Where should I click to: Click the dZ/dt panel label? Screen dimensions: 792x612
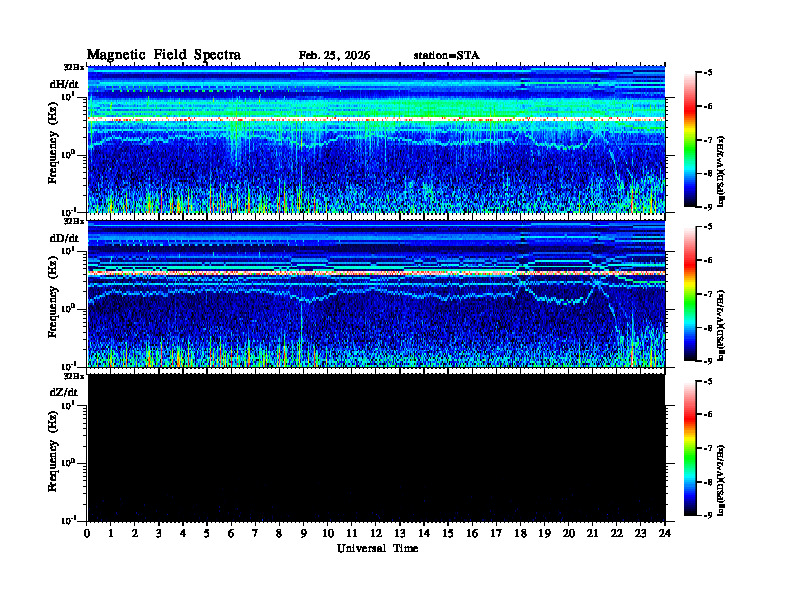(64, 392)
